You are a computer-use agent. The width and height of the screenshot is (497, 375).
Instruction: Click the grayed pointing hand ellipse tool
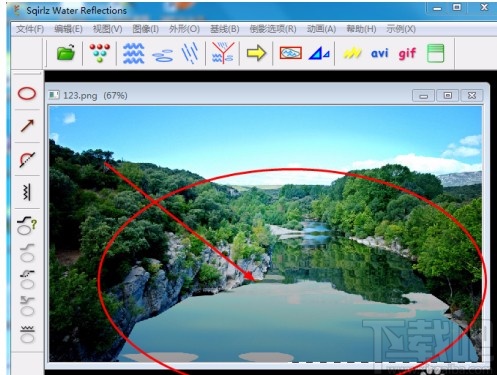tap(27, 279)
